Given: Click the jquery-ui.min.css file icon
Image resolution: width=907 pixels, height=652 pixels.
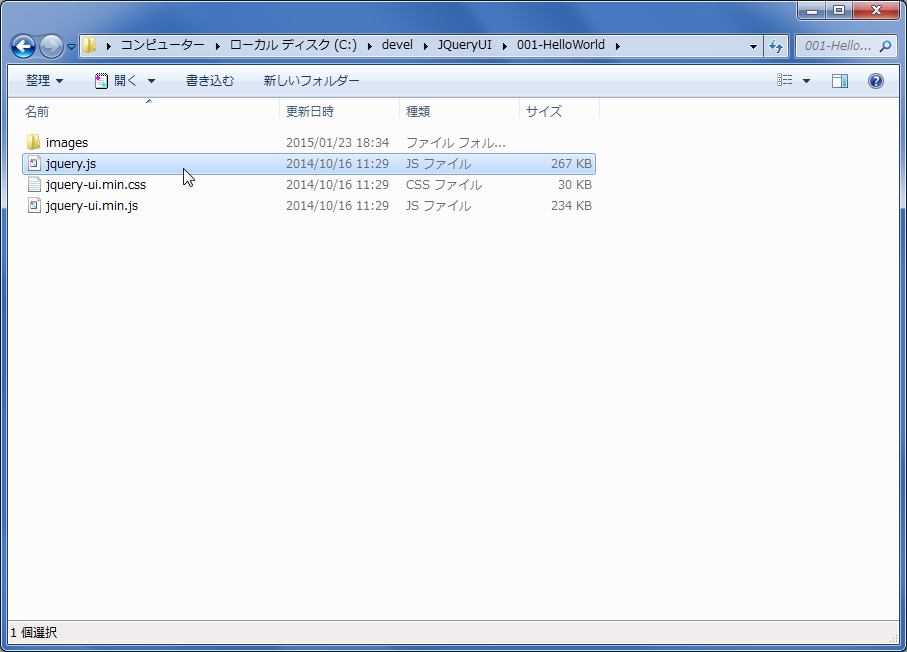Looking at the screenshot, I should tap(34, 185).
